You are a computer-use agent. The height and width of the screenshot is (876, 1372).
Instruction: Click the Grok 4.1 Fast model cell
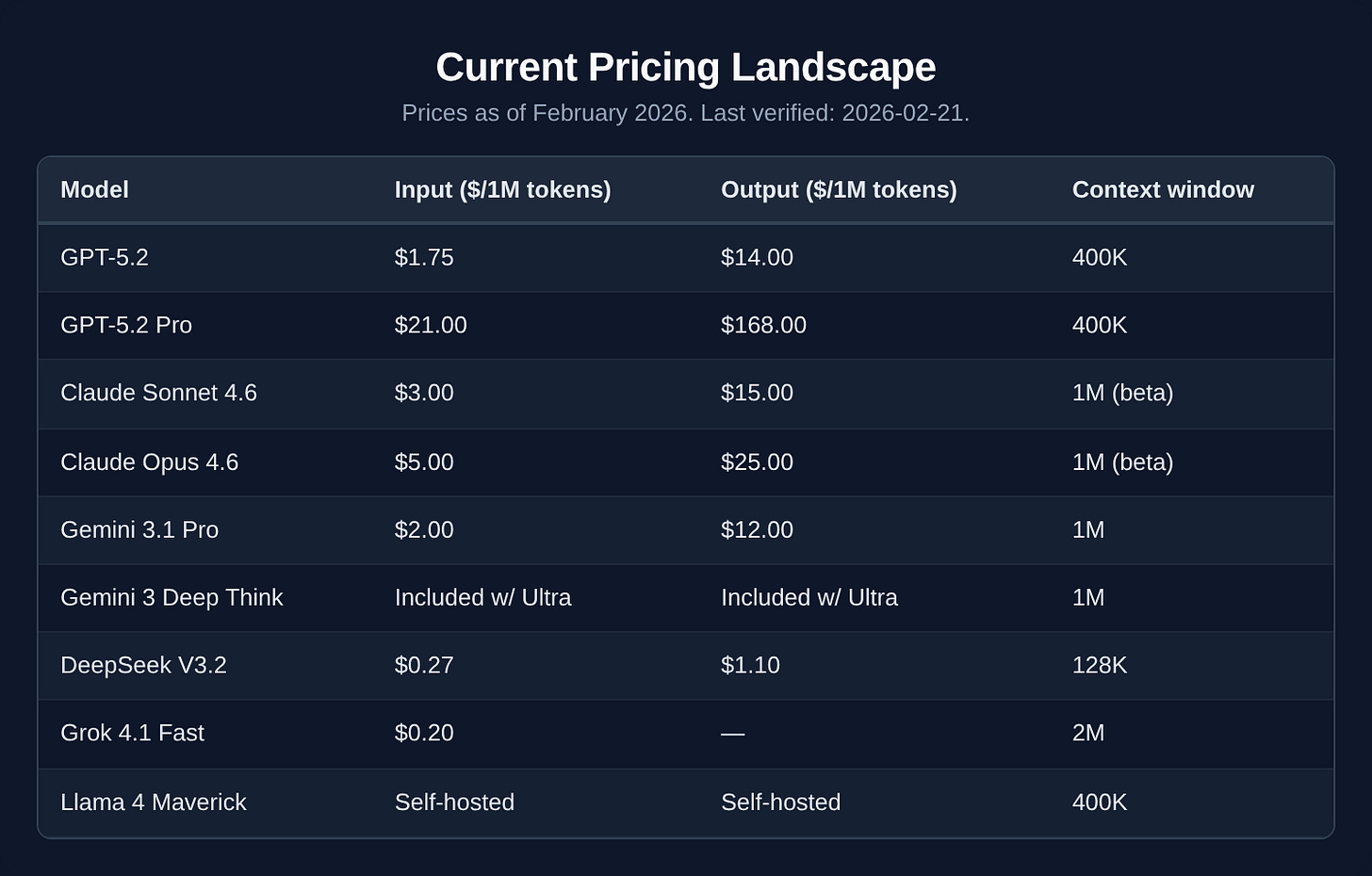pyautogui.click(x=132, y=733)
